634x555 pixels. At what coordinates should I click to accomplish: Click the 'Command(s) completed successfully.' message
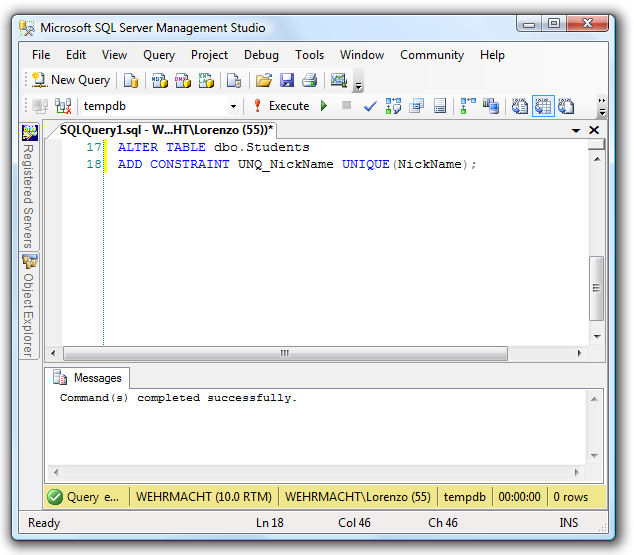click(x=178, y=398)
